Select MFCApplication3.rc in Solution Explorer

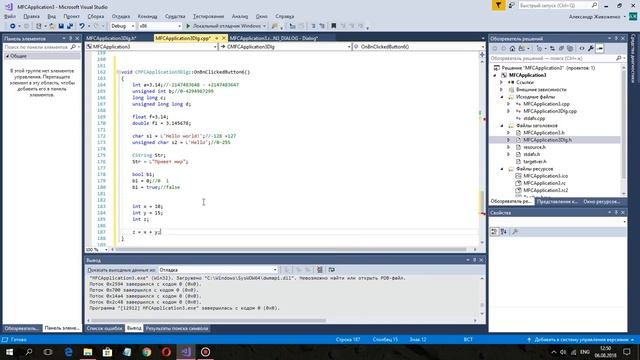tap(545, 183)
